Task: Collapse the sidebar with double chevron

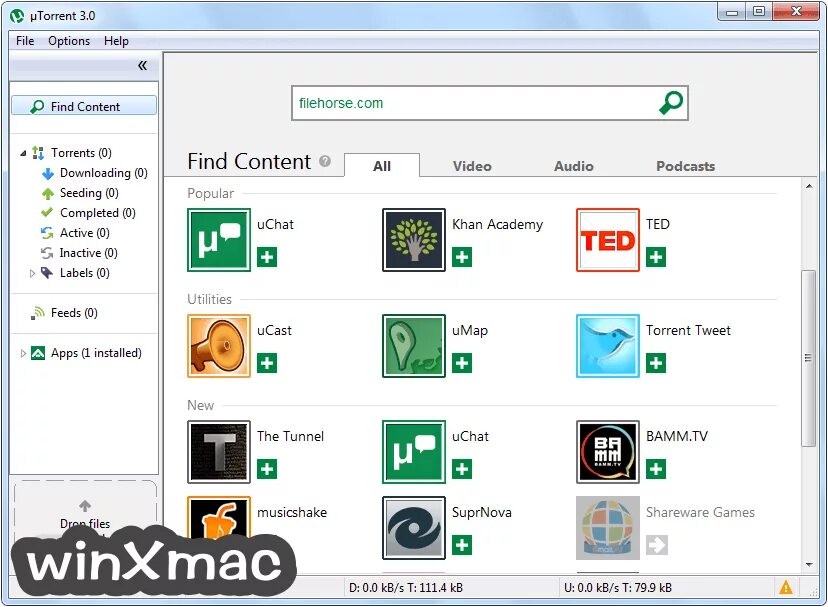Action: click(x=142, y=66)
